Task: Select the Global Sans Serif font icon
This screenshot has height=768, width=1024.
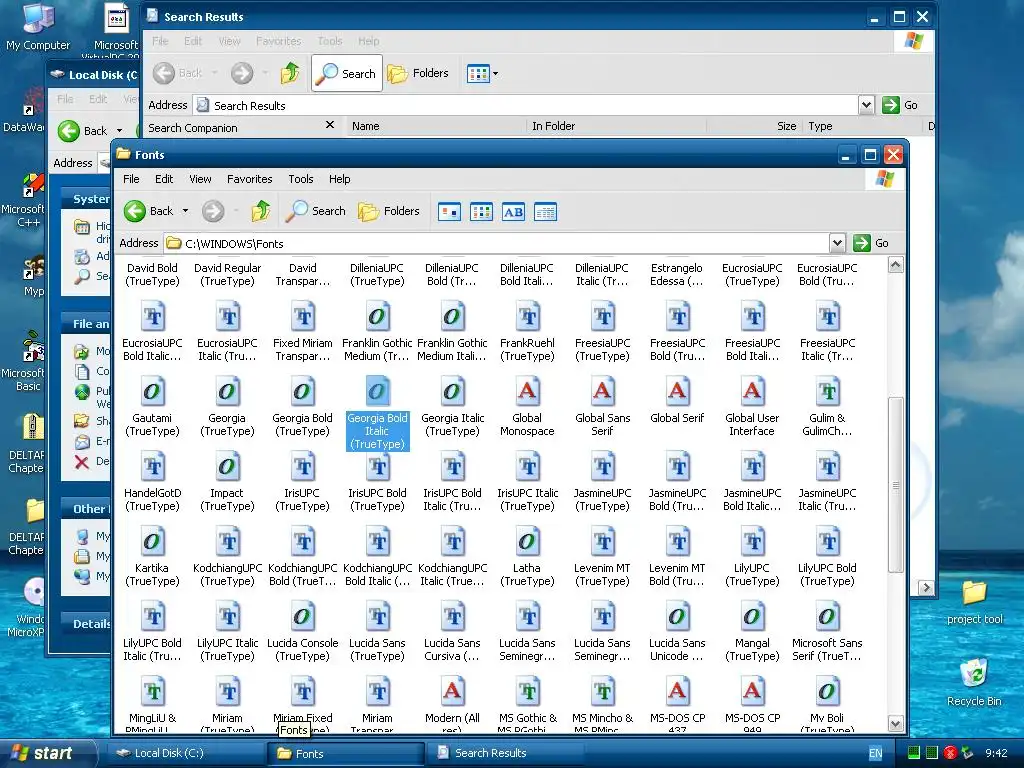Action: [x=602, y=392]
